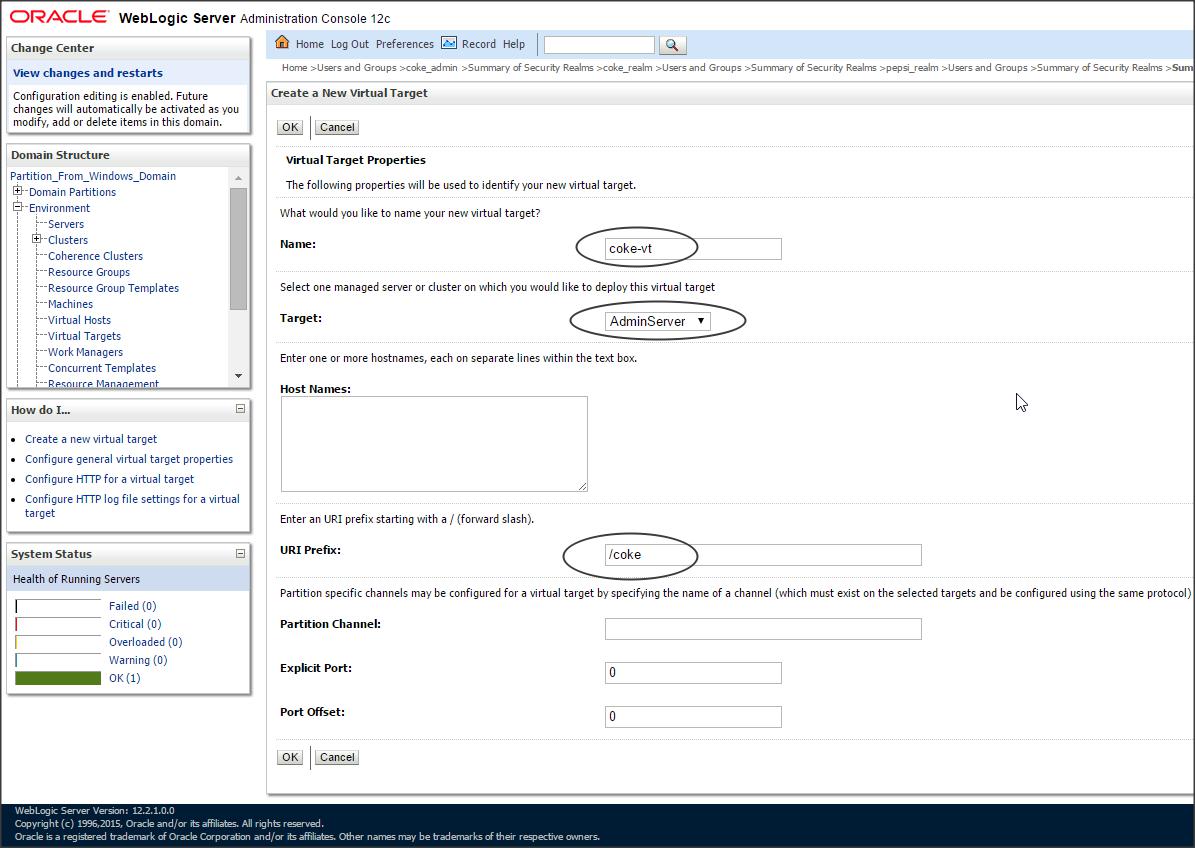
Task: Open Virtual Hosts tree item
Action: [79, 320]
